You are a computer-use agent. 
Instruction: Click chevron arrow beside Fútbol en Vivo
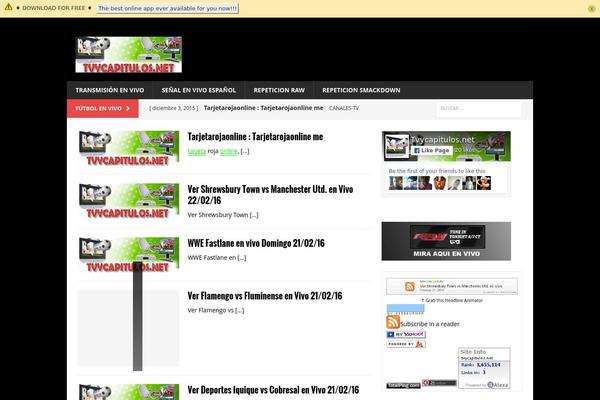click(128, 108)
